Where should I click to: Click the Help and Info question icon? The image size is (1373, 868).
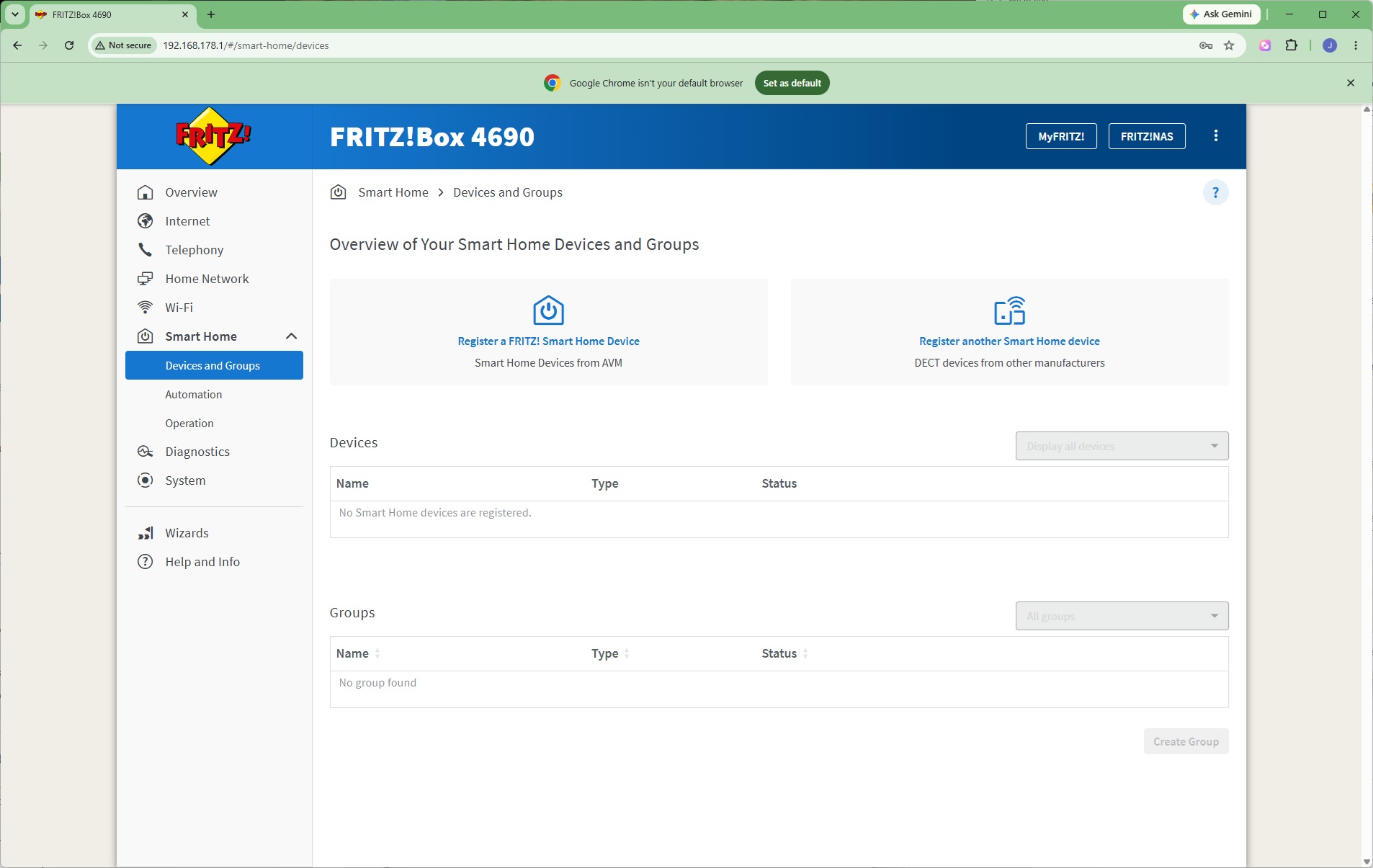[146, 562]
